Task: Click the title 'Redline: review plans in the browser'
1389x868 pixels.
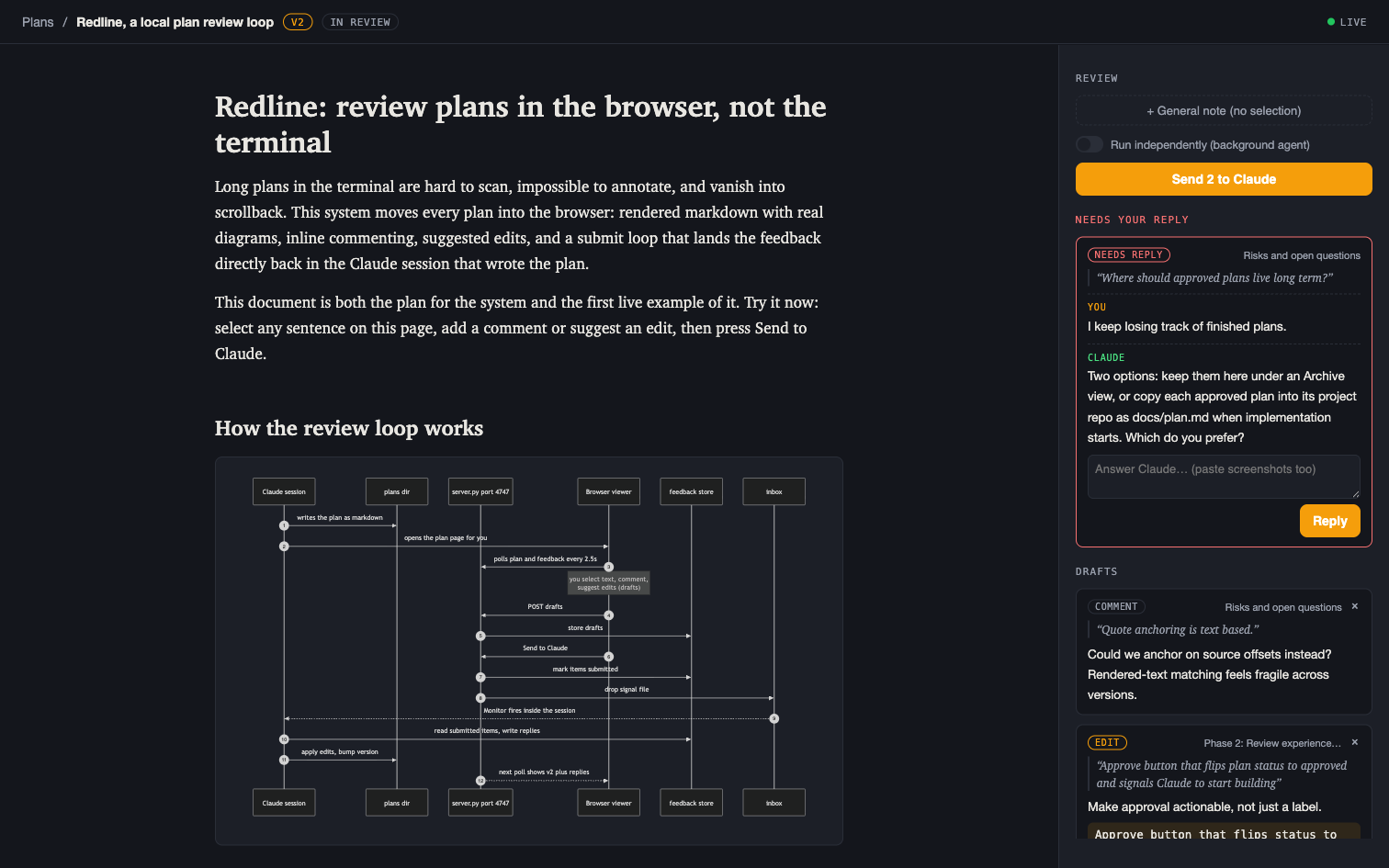Action: pyautogui.click(x=521, y=124)
